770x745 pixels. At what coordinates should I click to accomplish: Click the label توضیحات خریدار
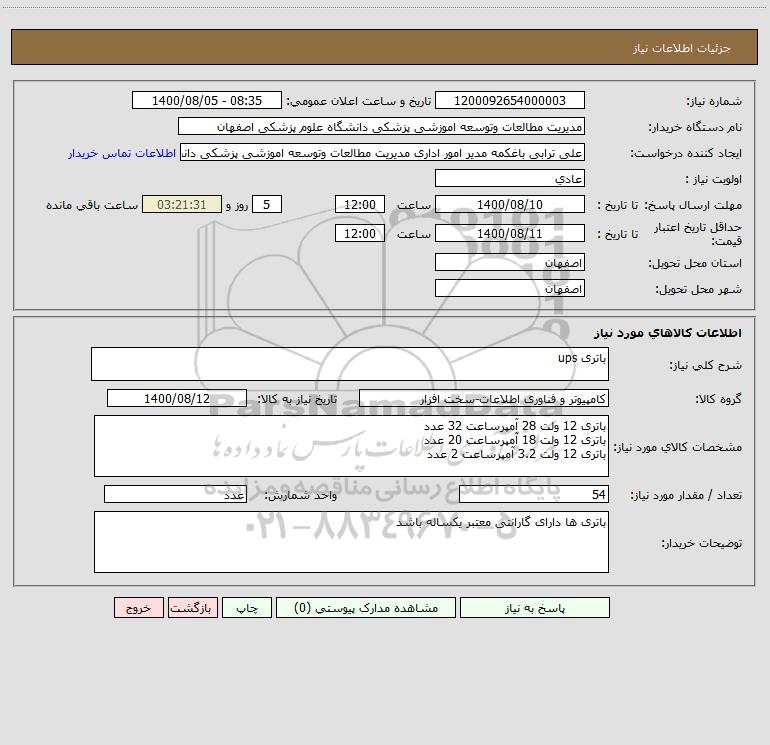pyautogui.click(x=701, y=543)
